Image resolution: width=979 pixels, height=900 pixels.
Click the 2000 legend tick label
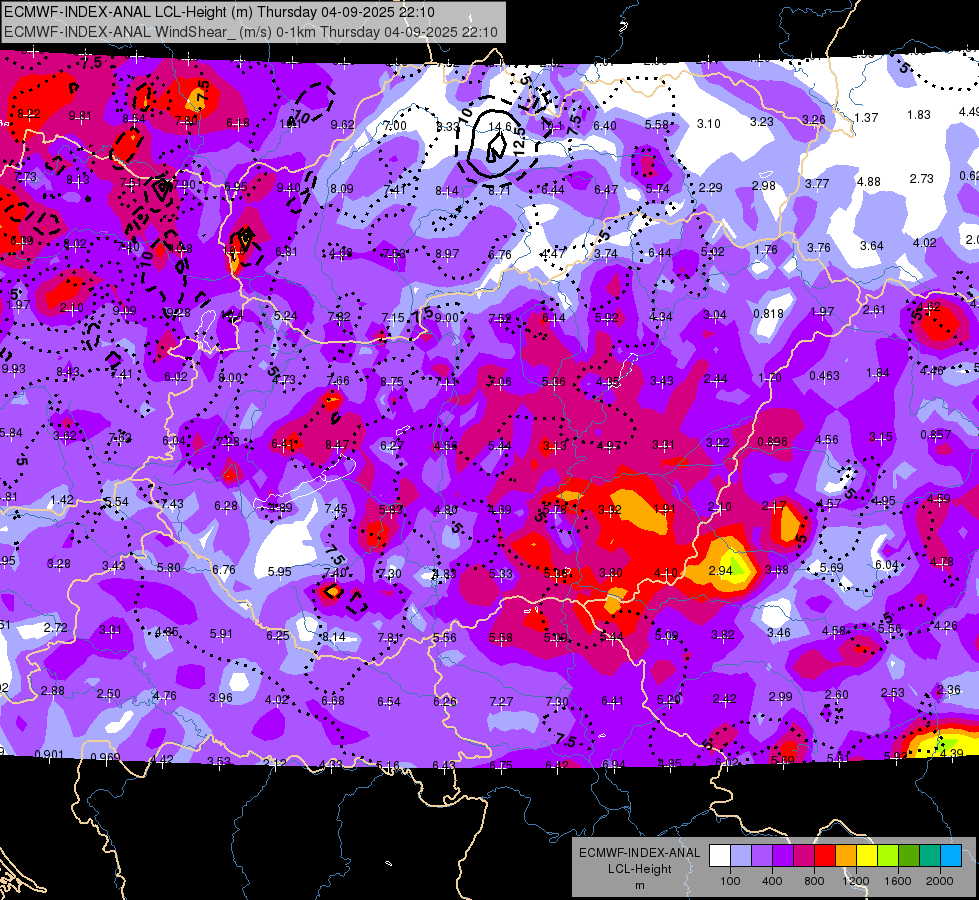tap(940, 881)
